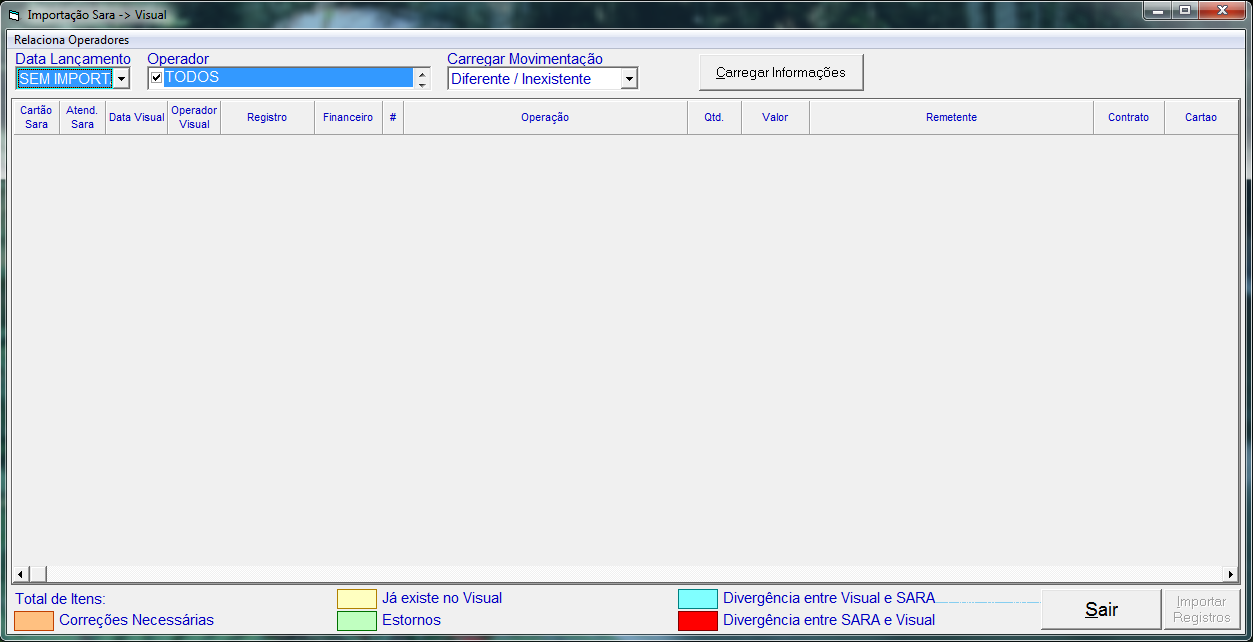Click the Estornos legend text
This screenshot has width=1253, height=642.
[x=411, y=620]
